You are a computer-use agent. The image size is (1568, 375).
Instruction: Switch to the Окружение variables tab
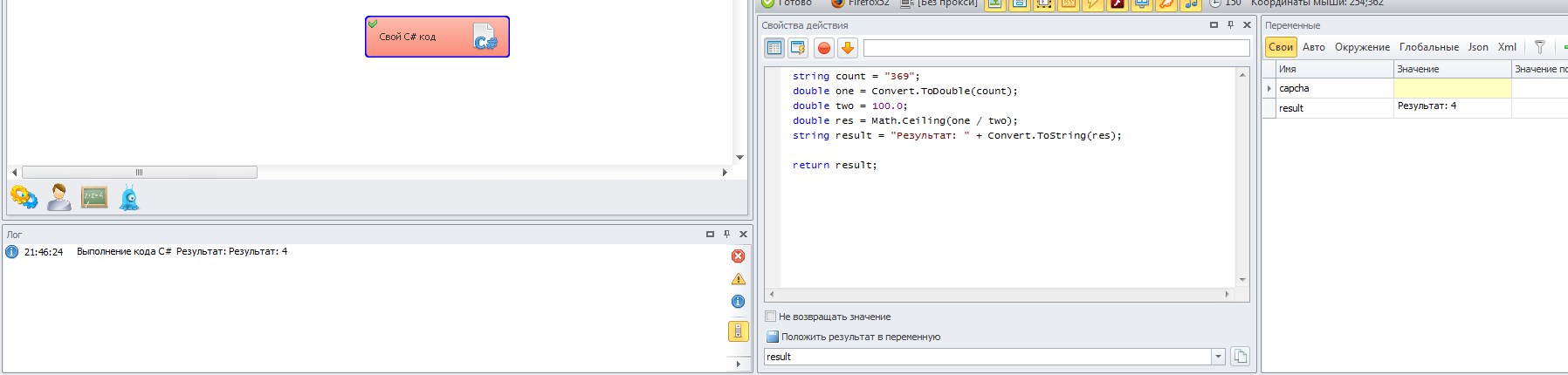(1362, 47)
